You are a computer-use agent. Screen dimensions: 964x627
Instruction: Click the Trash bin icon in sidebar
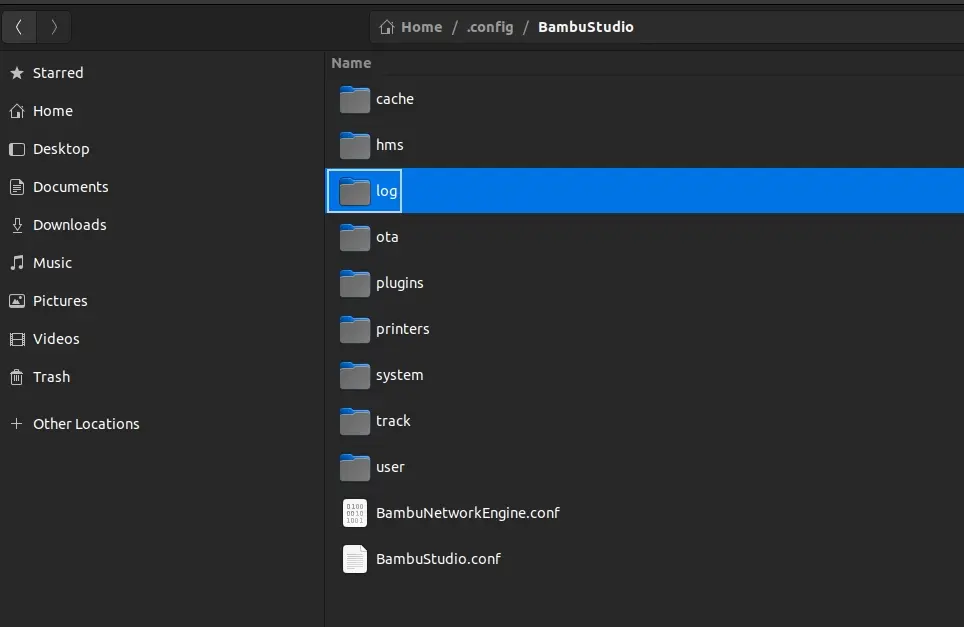point(17,377)
